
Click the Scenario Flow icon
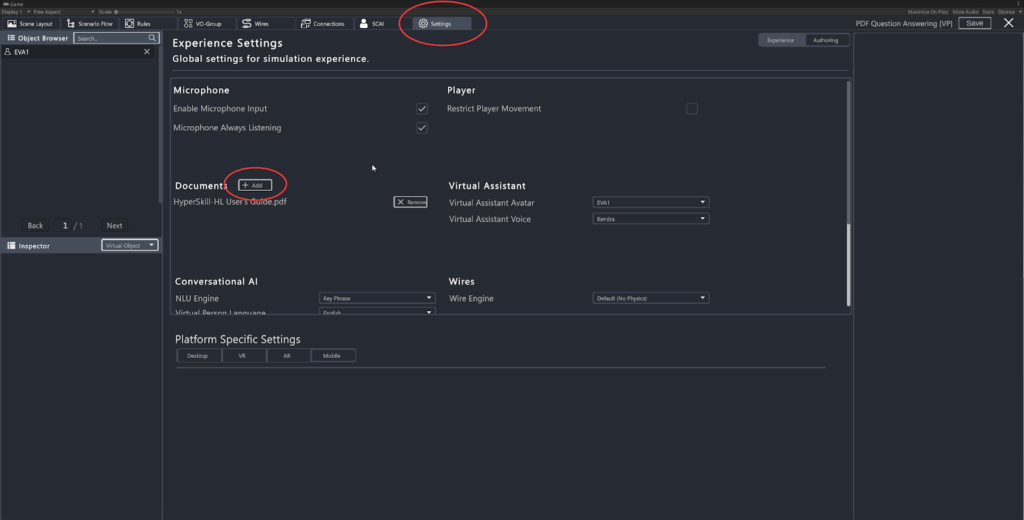click(71, 23)
